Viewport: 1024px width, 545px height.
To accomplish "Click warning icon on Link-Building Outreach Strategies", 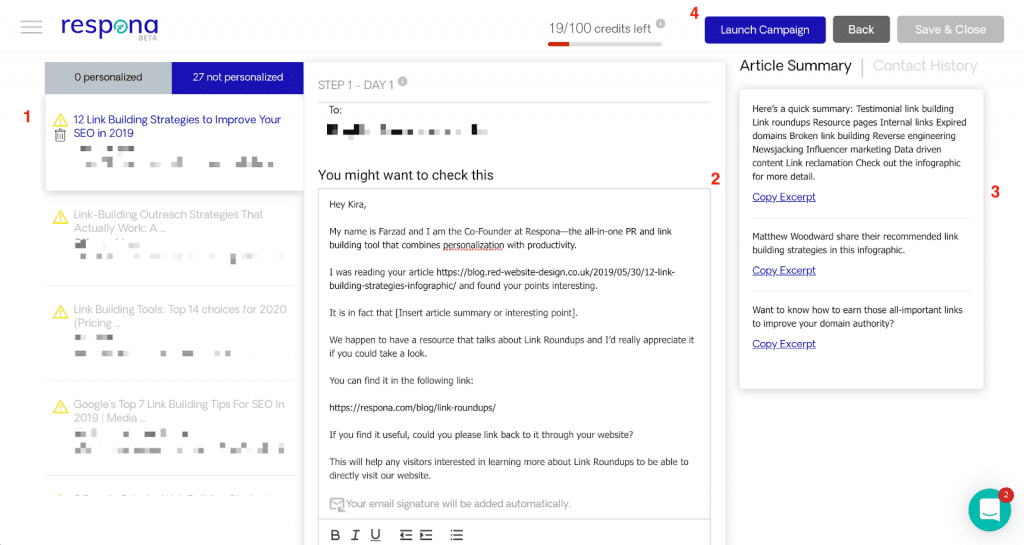I will tap(60, 217).
